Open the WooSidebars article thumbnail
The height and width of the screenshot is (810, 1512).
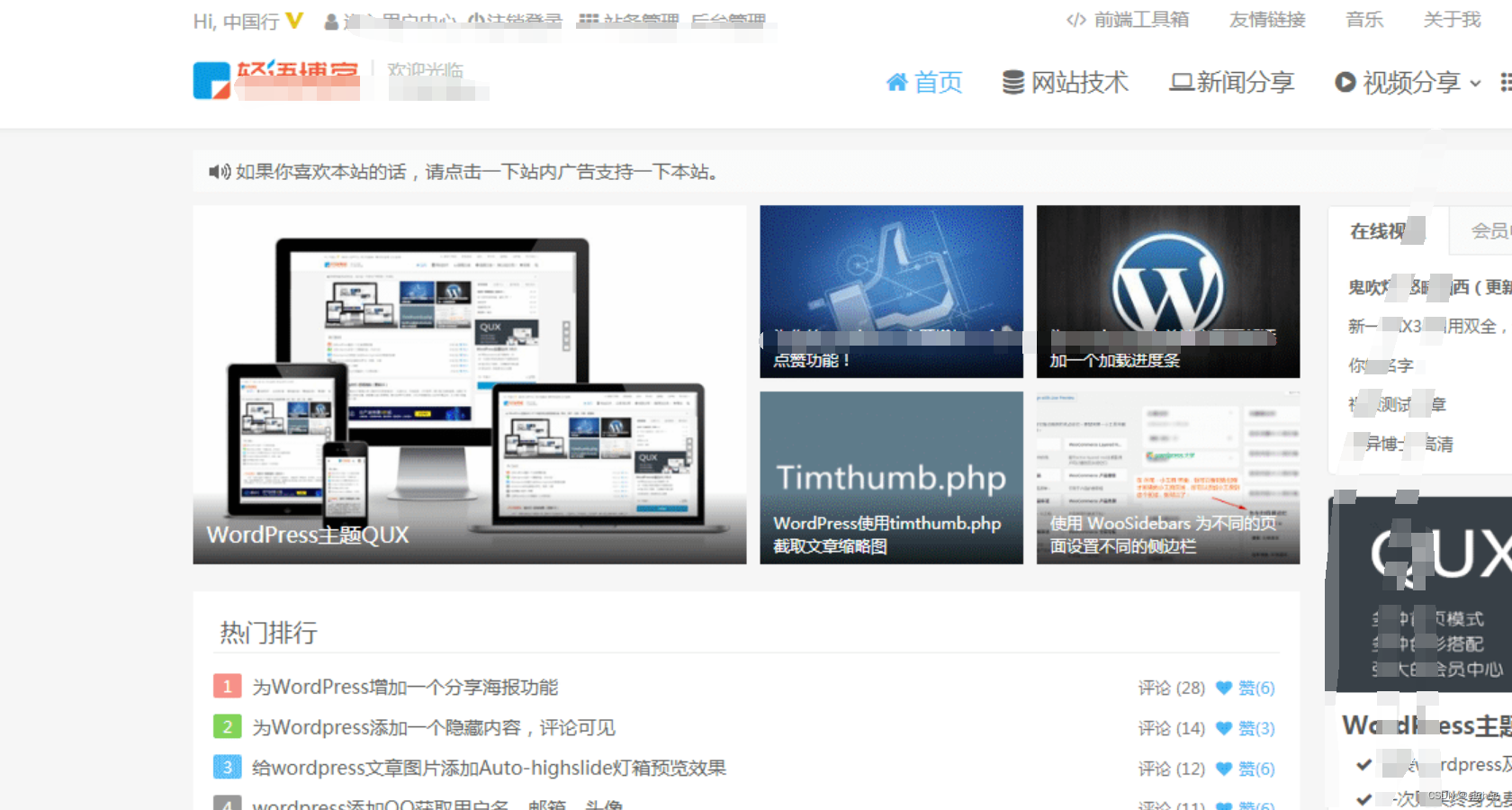(1168, 478)
